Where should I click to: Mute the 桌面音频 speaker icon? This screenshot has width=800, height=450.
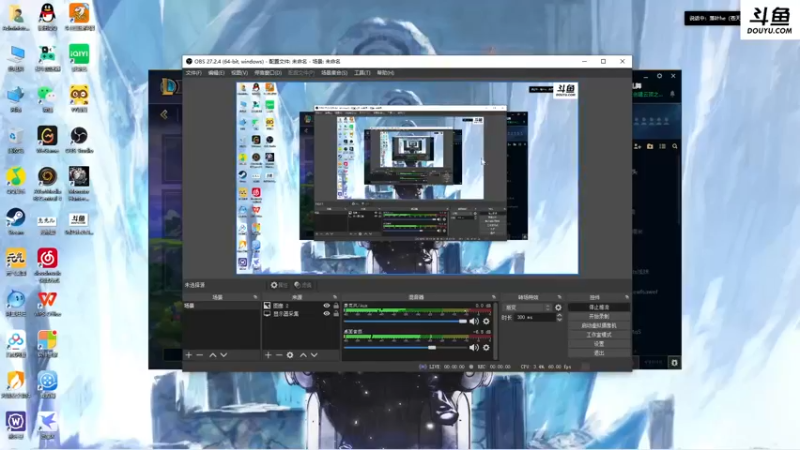coord(474,347)
